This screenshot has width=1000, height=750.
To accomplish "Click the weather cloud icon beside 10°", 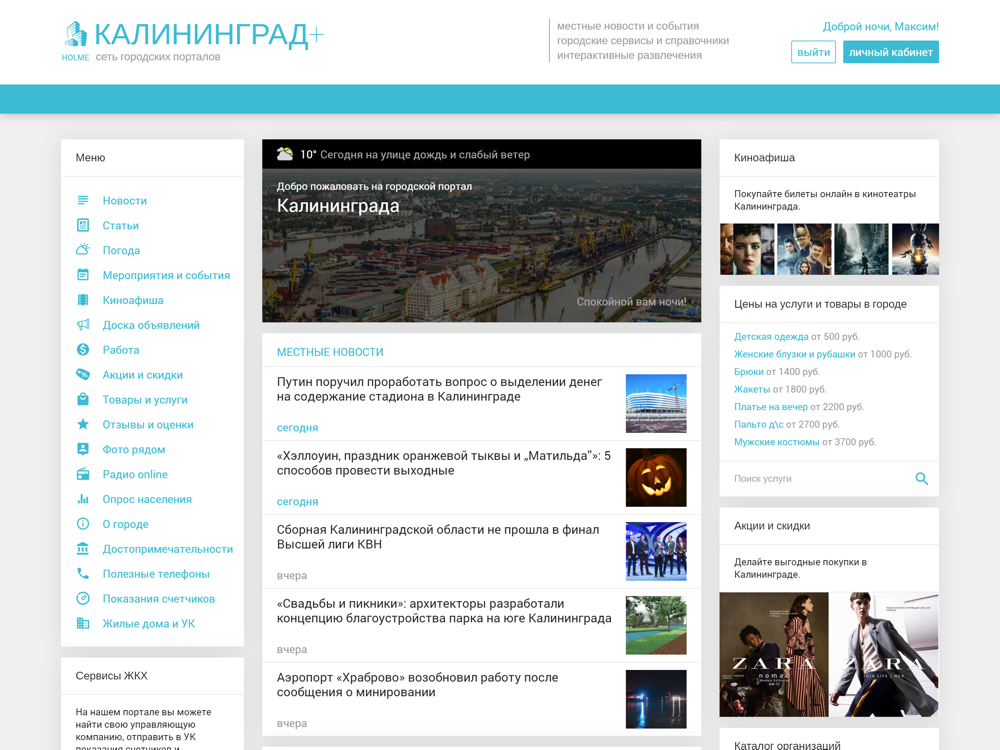I will pos(285,154).
